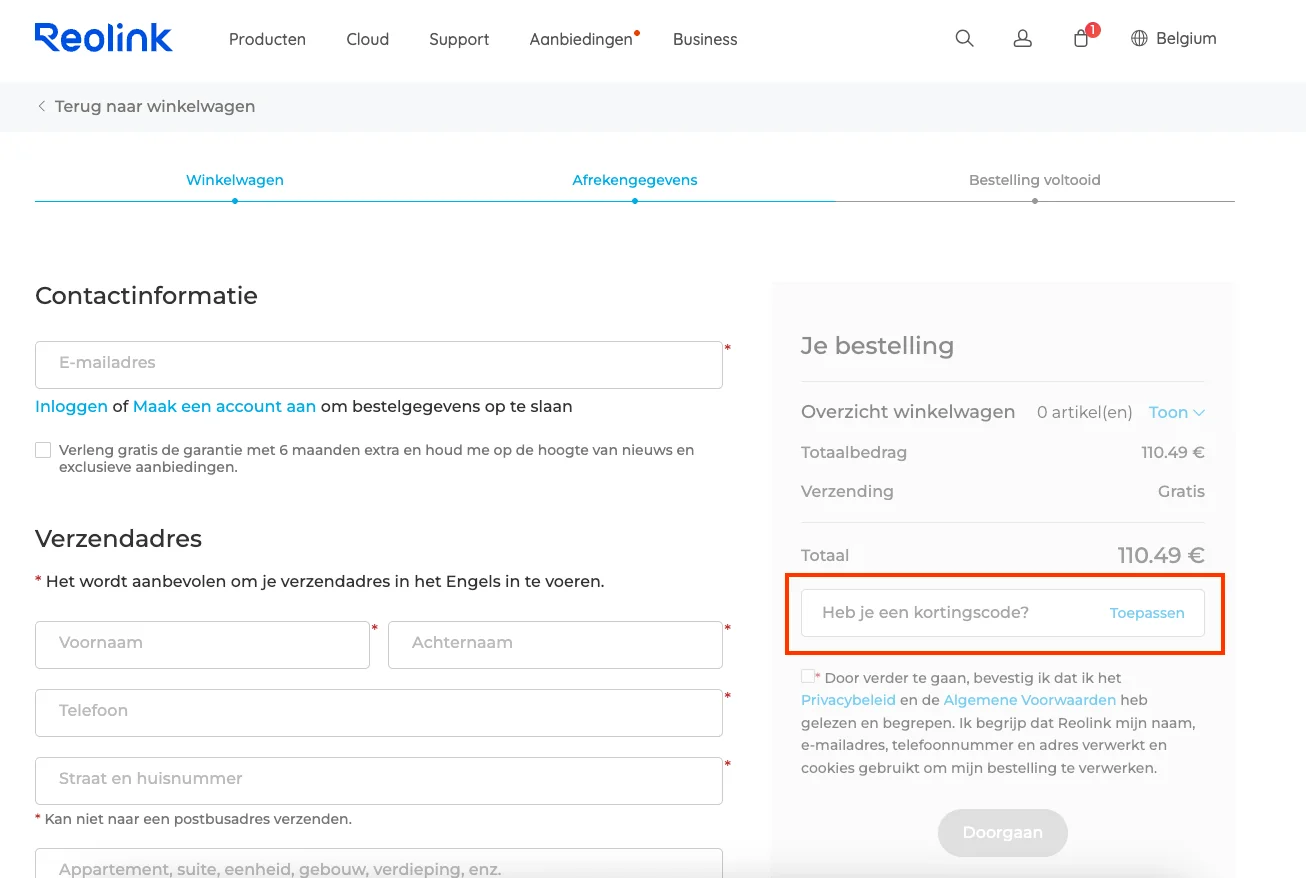Image resolution: width=1306 pixels, height=878 pixels.
Task: Expand the order overview with 'Toon'
Action: pos(1176,412)
